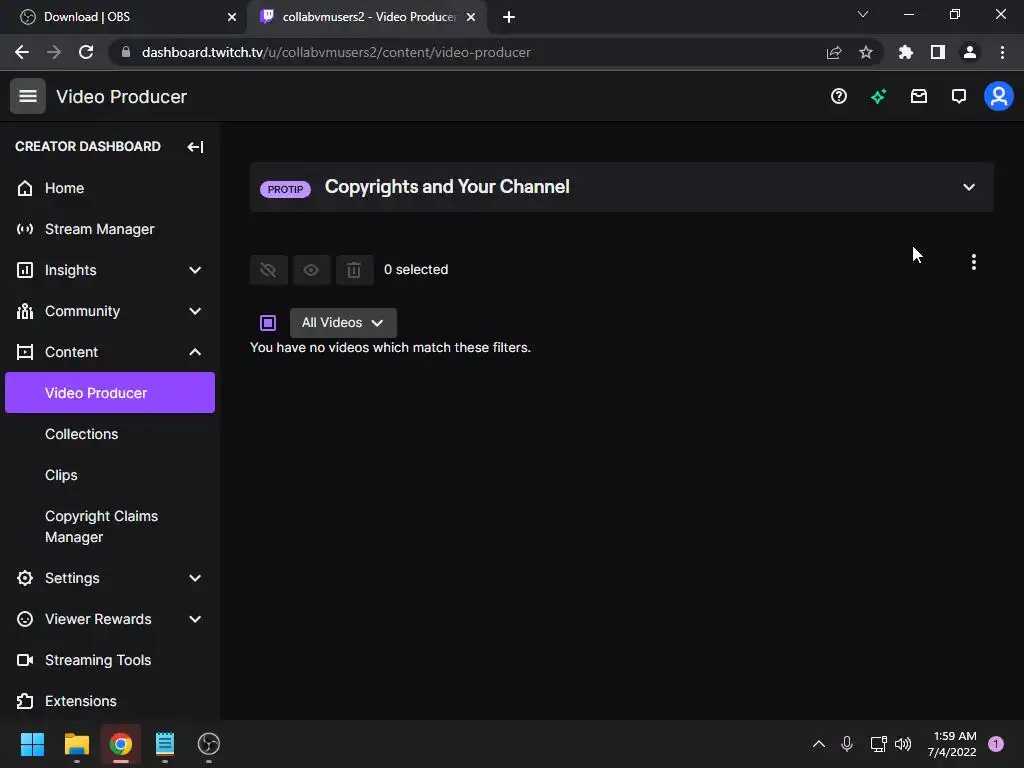Open Notepad from the taskbar
Viewport: 1024px width, 768px height.
(x=165, y=744)
